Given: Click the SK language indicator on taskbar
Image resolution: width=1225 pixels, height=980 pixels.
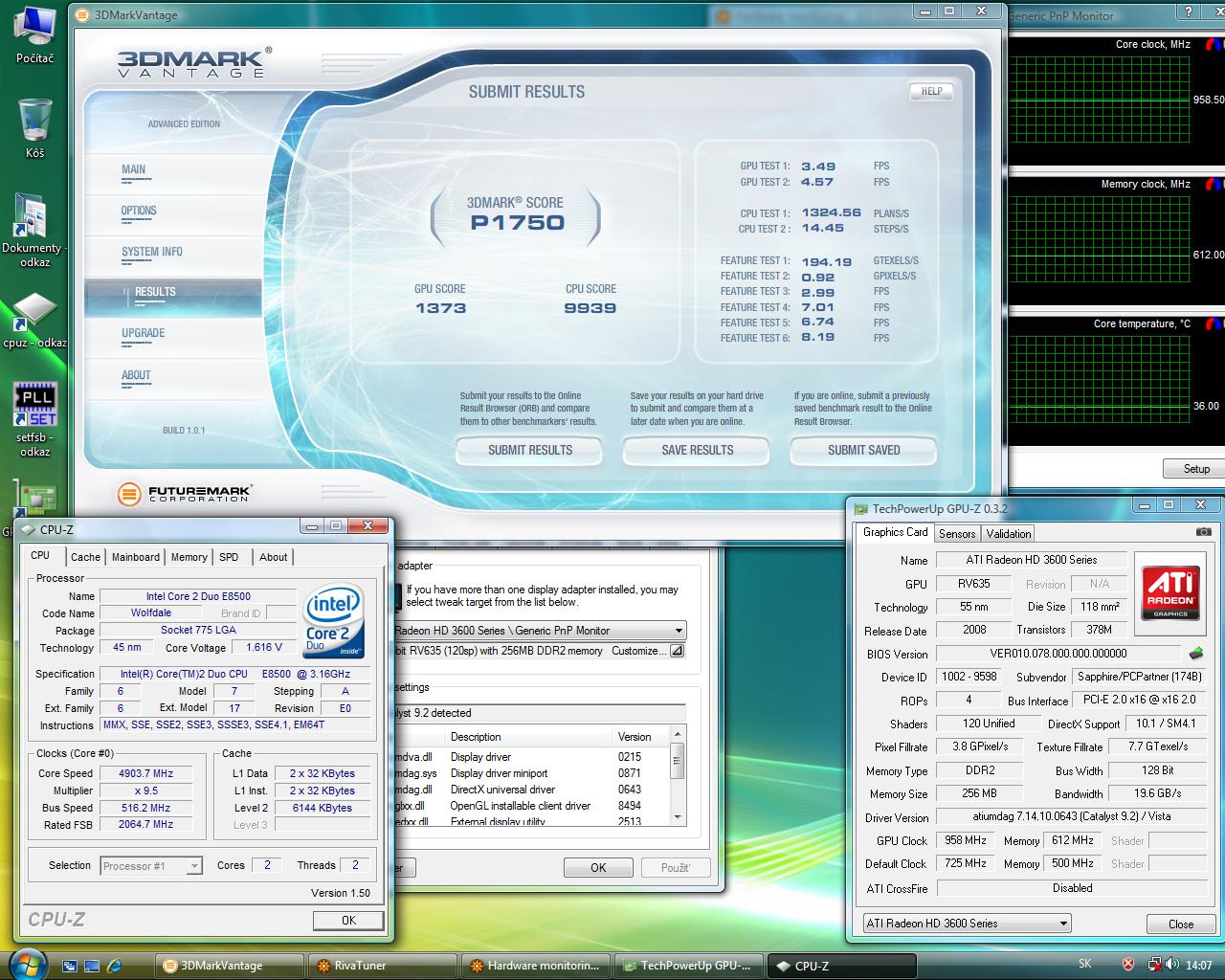Looking at the screenshot, I should [1084, 965].
